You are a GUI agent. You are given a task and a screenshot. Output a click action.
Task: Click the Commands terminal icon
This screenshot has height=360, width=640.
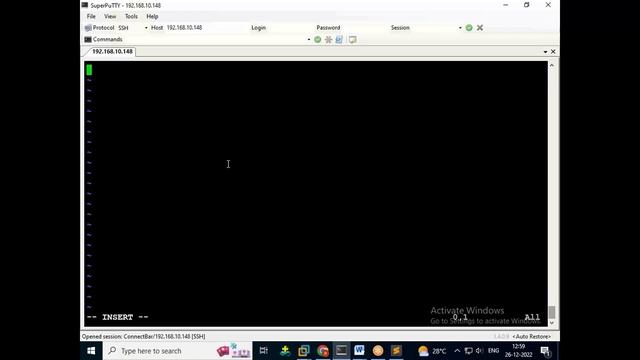[88, 40]
